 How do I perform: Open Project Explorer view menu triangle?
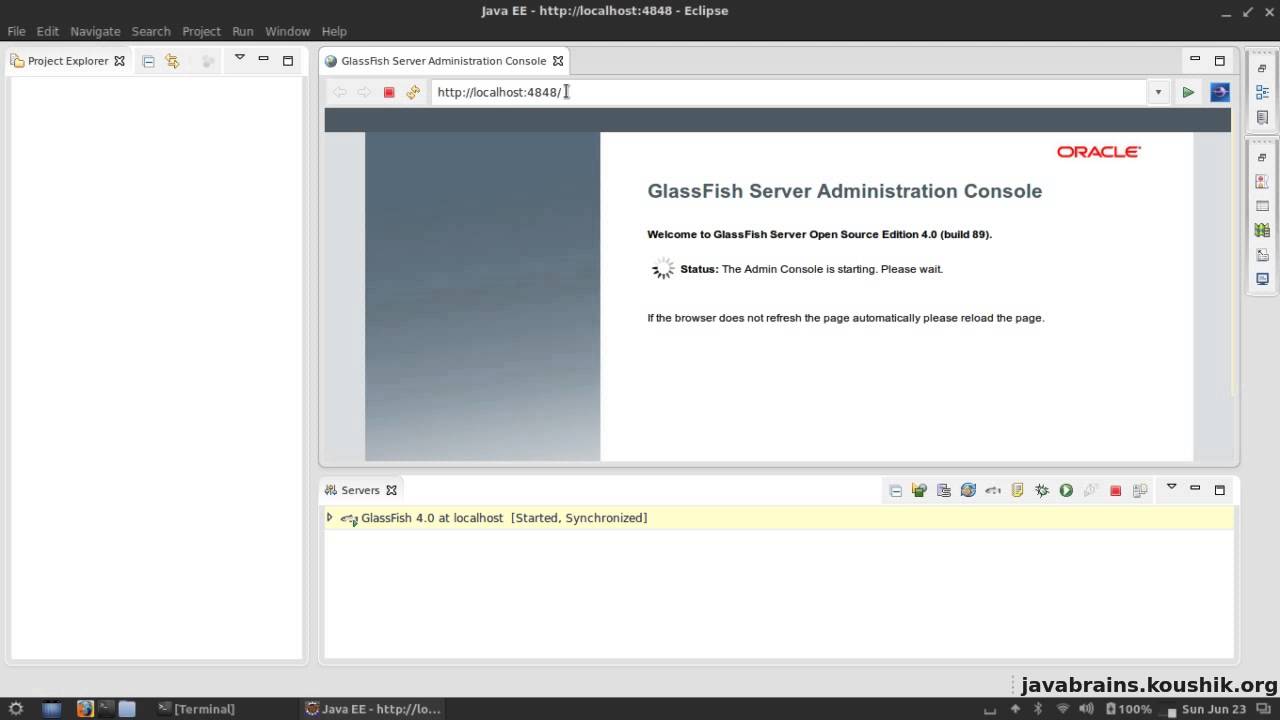(x=240, y=58)
